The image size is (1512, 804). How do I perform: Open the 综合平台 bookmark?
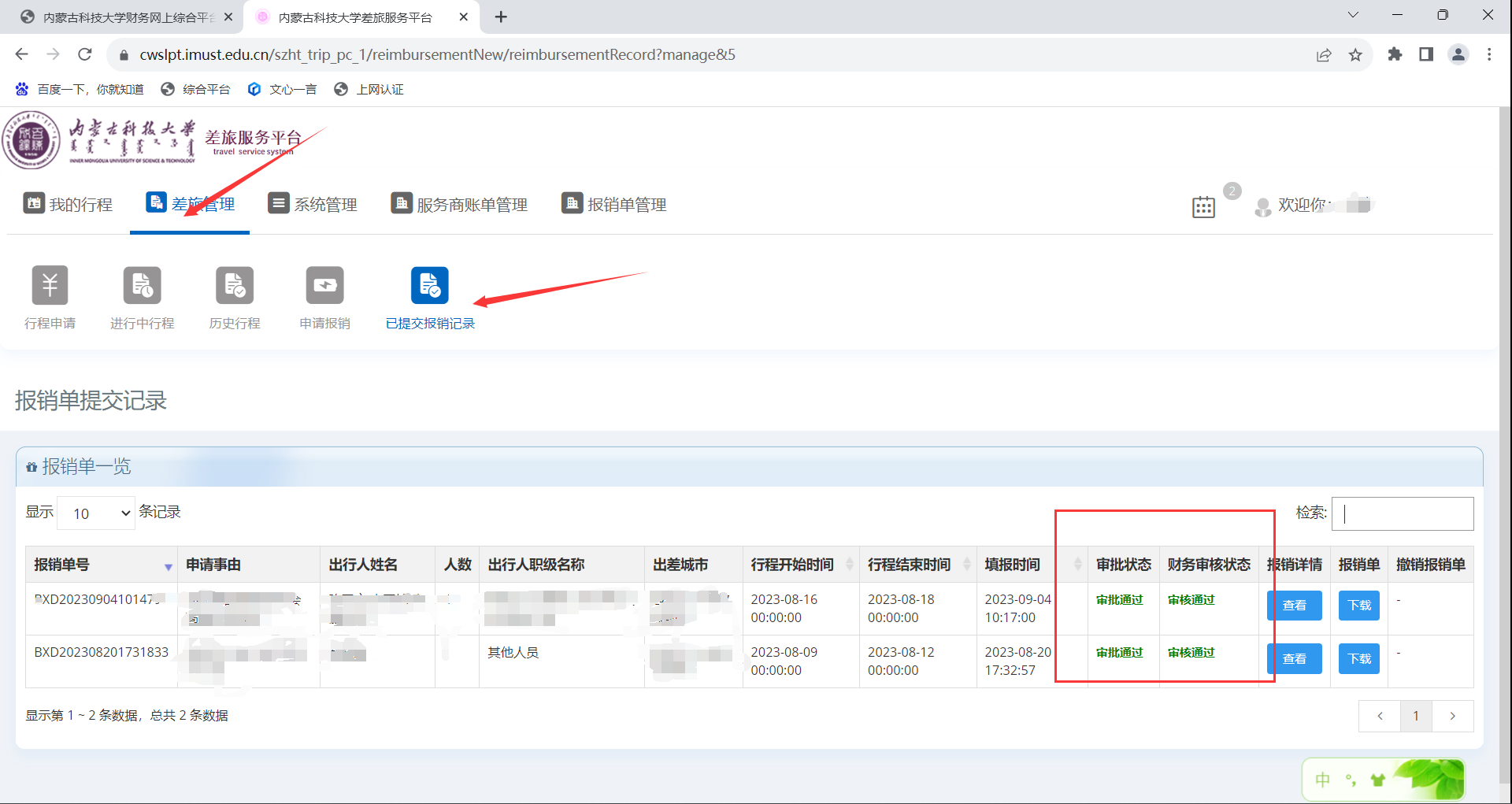click(x=195, y=90)
